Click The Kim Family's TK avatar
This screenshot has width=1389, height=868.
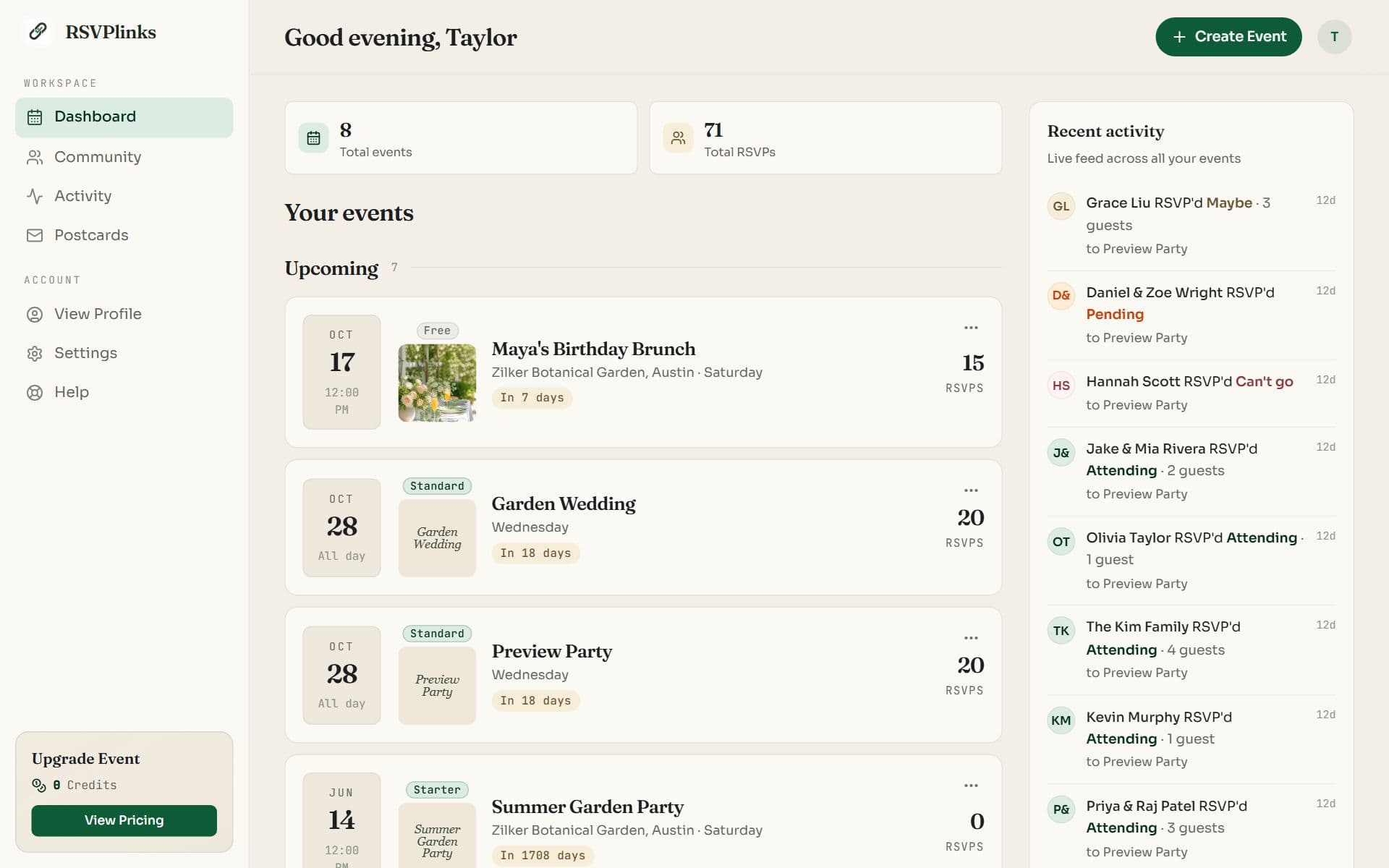(1061, 631)
